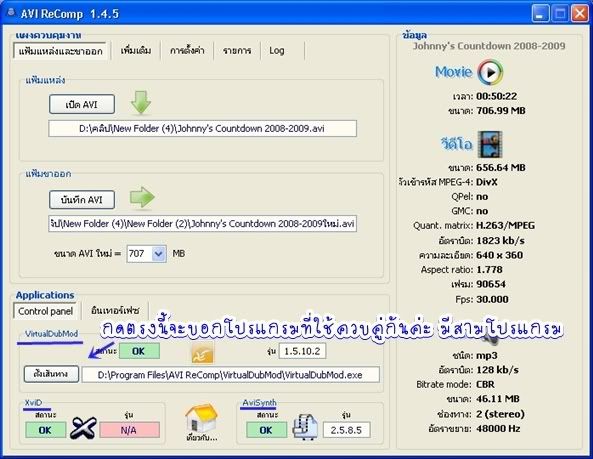Click the green right arrow icon
Screen dimensions: 593x459
coord(142,197)
